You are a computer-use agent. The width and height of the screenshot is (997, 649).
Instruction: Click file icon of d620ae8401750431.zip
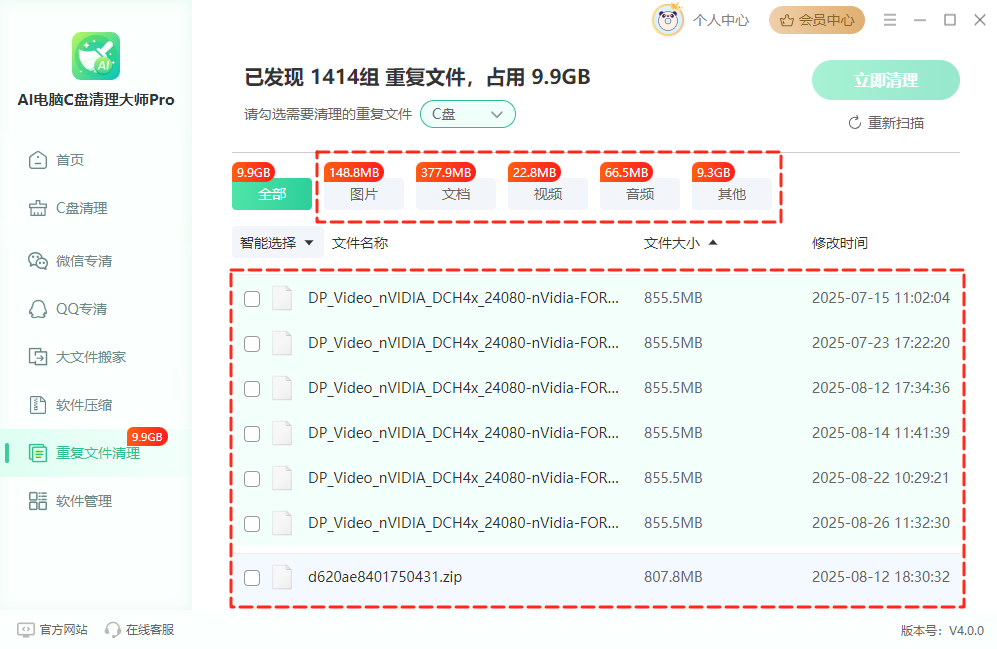click(282, 577)
